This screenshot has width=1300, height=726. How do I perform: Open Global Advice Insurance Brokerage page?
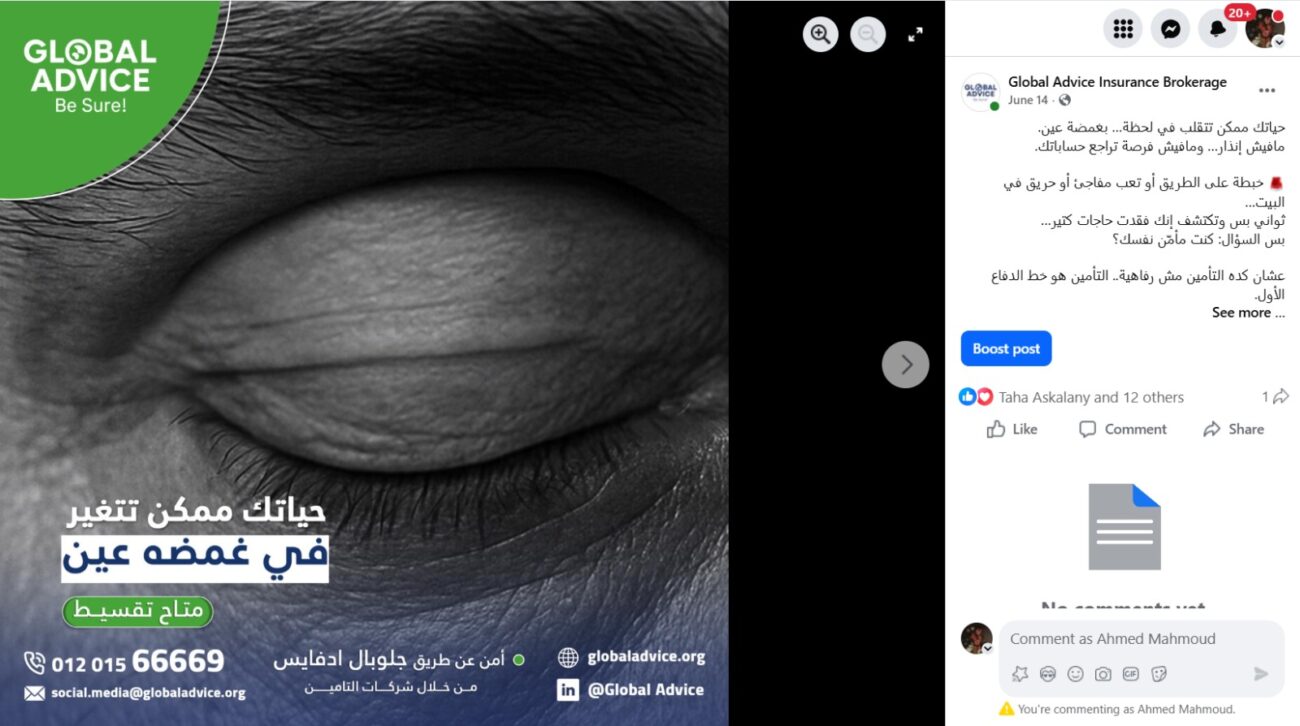pos(1117,82)
